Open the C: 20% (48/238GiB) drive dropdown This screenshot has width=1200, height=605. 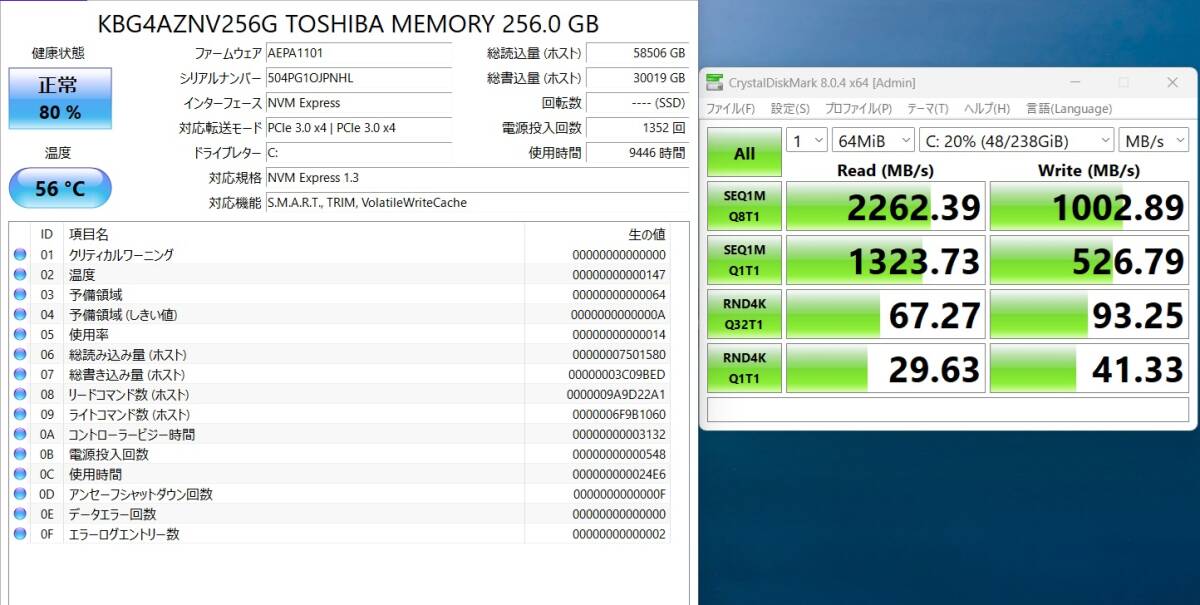(x=1016, y=141)
